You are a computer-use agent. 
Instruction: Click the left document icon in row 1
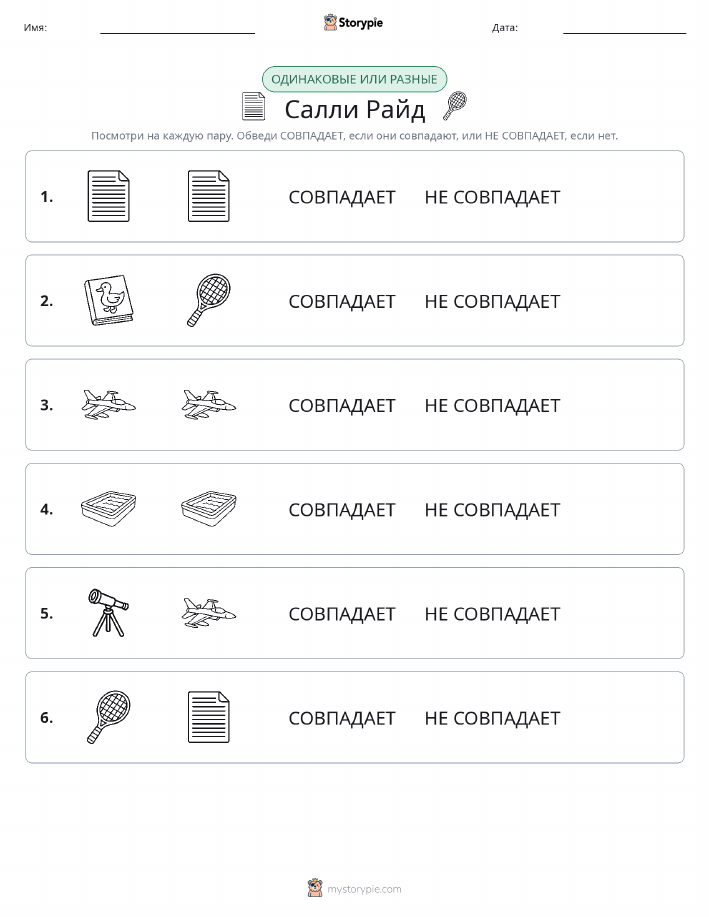click(x=108, y=196)
